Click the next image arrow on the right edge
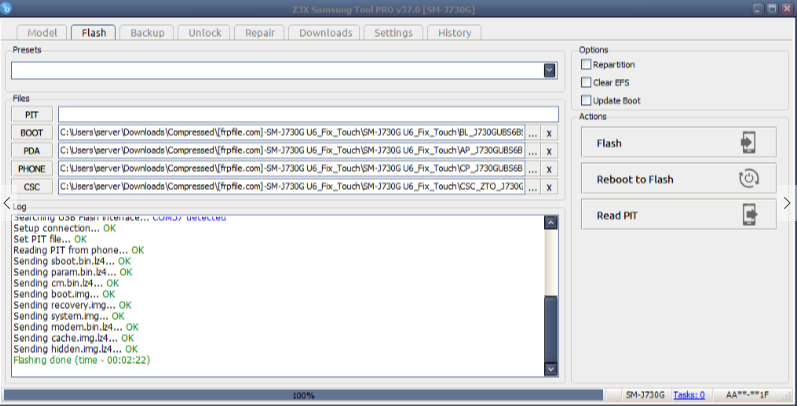Screen dimensions: 797x406 tap(787, 203)
